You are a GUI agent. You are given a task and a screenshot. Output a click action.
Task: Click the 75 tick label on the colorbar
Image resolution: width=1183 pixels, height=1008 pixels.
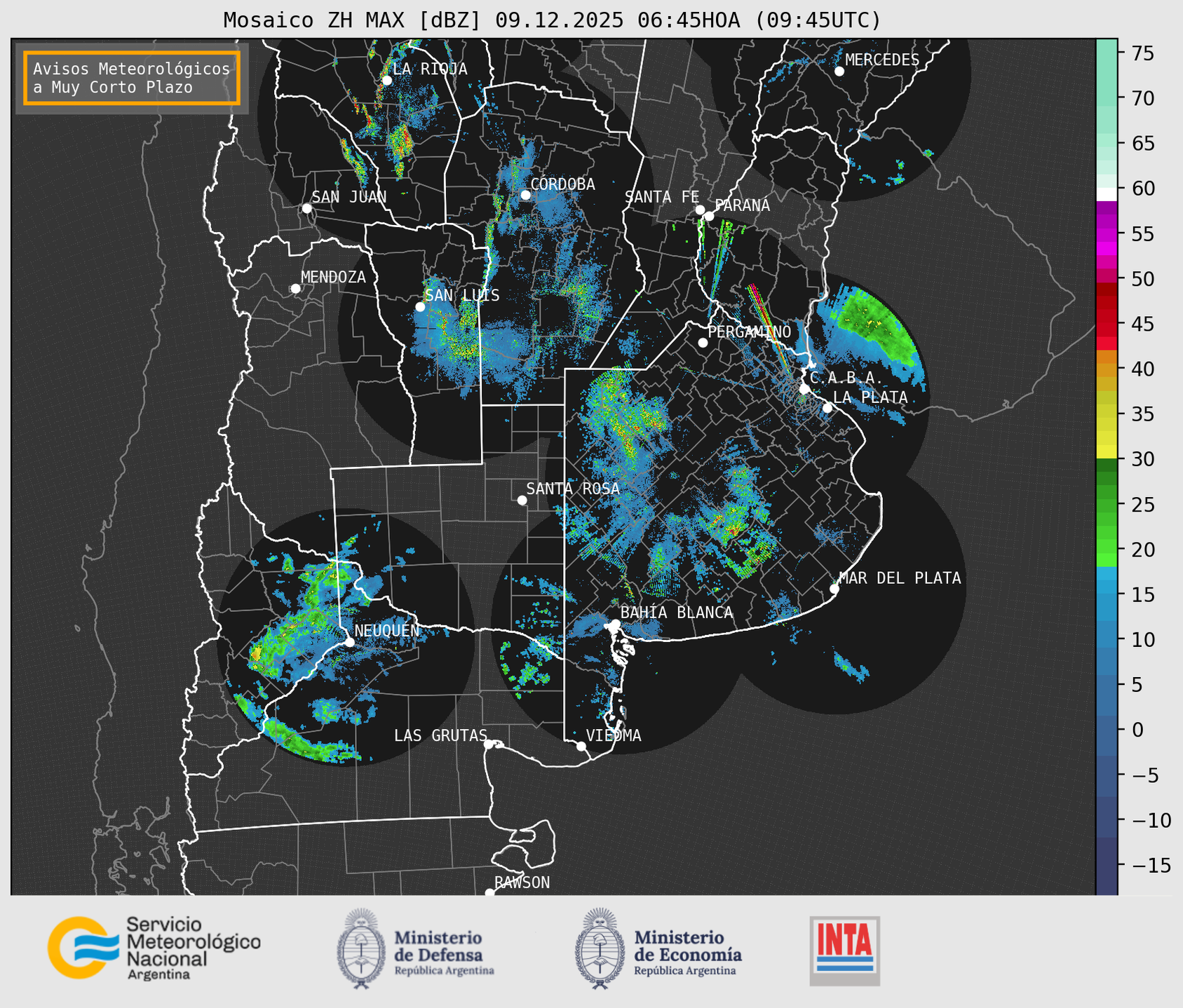[x=1142, y=53]
